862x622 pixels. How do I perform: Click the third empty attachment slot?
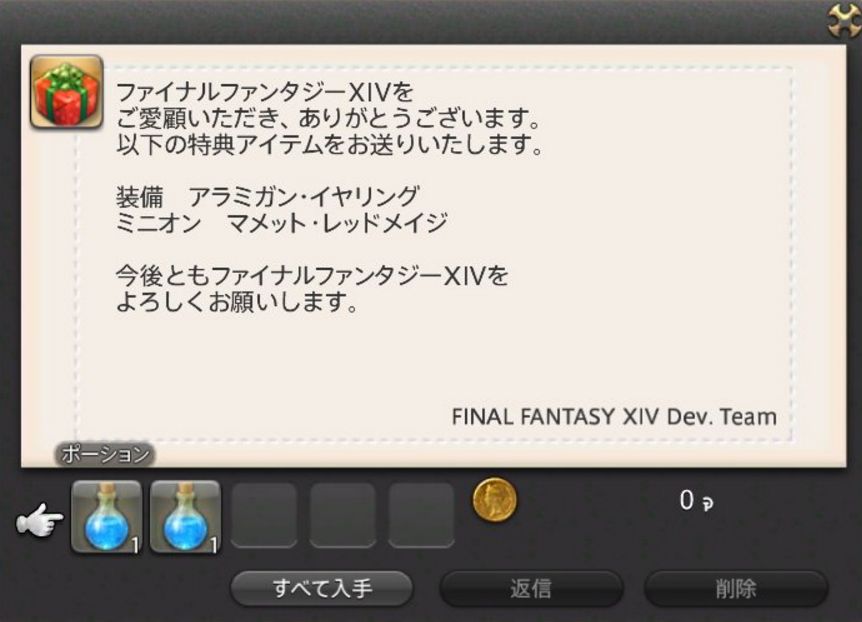[264, 515]
